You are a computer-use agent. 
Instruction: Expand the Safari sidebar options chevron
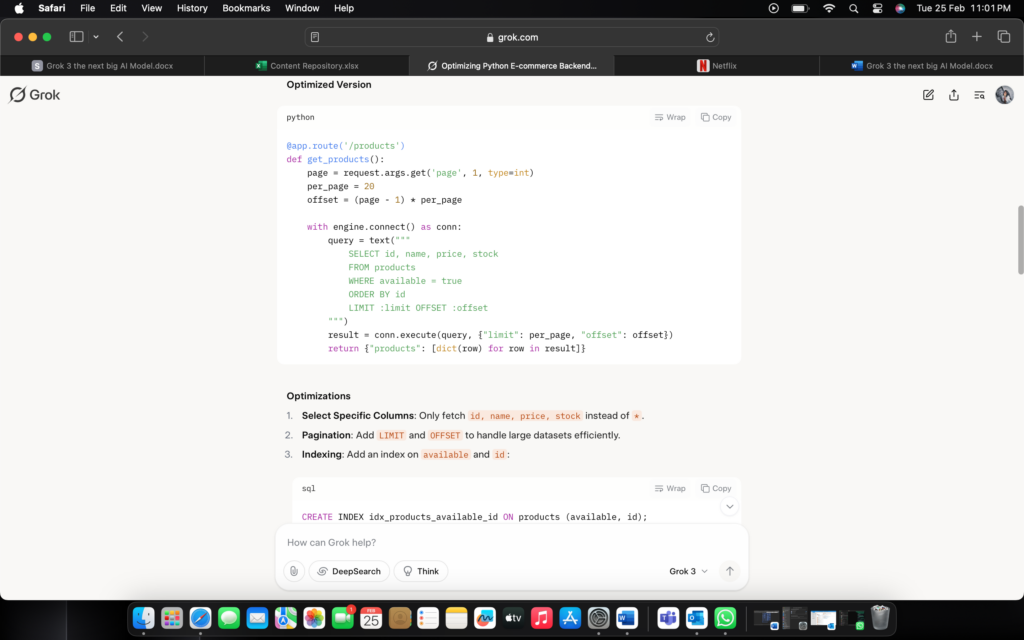tap(96, 37)
